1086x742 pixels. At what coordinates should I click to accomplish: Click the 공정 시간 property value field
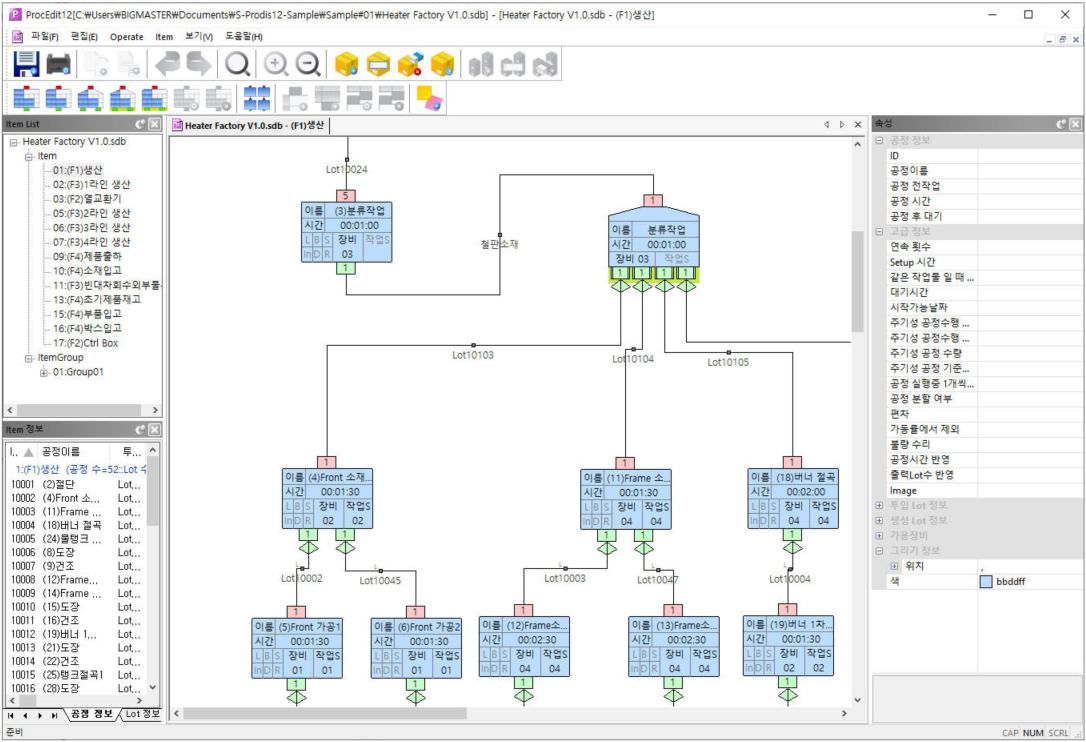point(1030,201)
